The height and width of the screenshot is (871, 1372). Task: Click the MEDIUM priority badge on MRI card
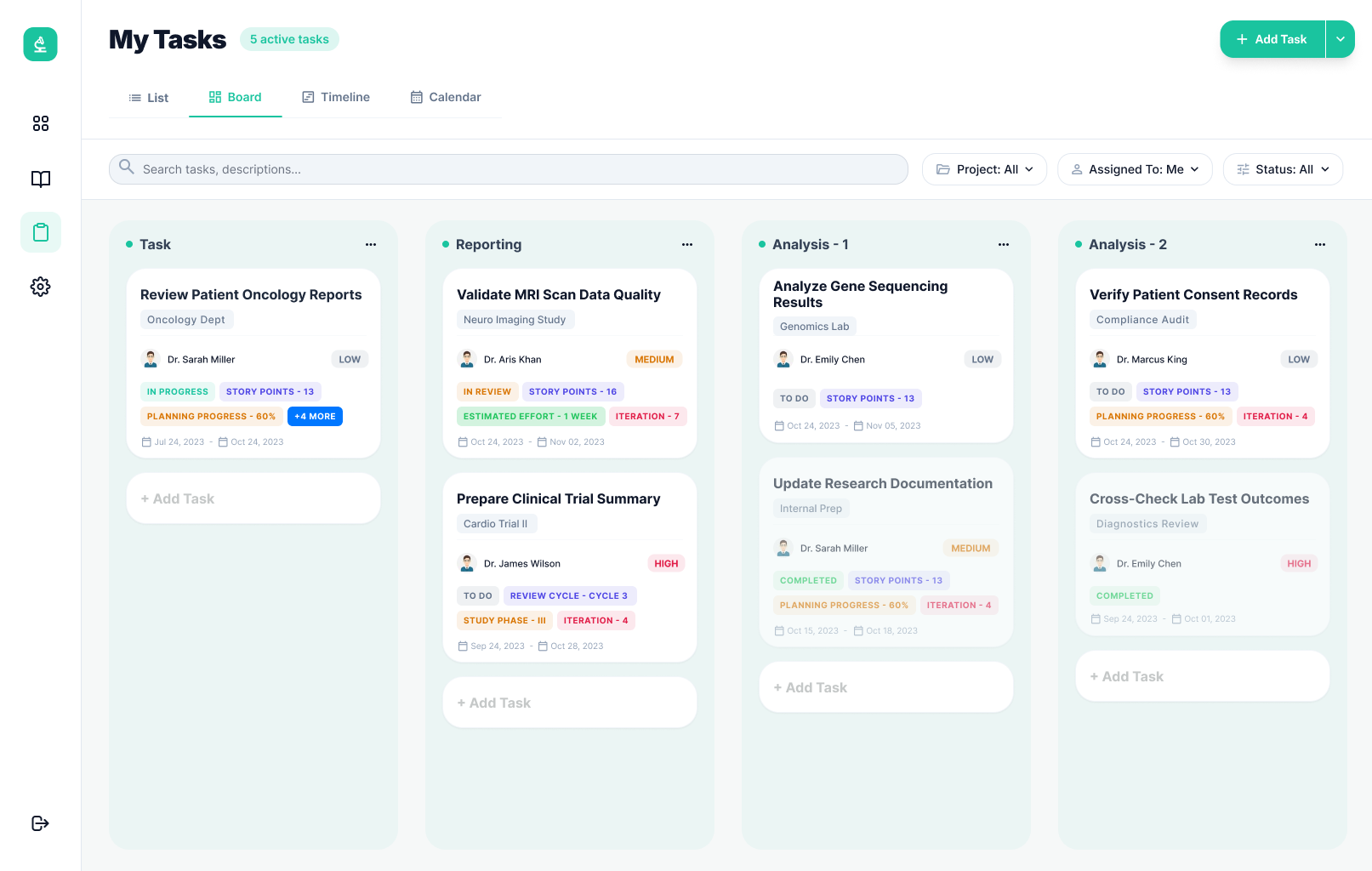pyautogui.click(x=654, y=359)
